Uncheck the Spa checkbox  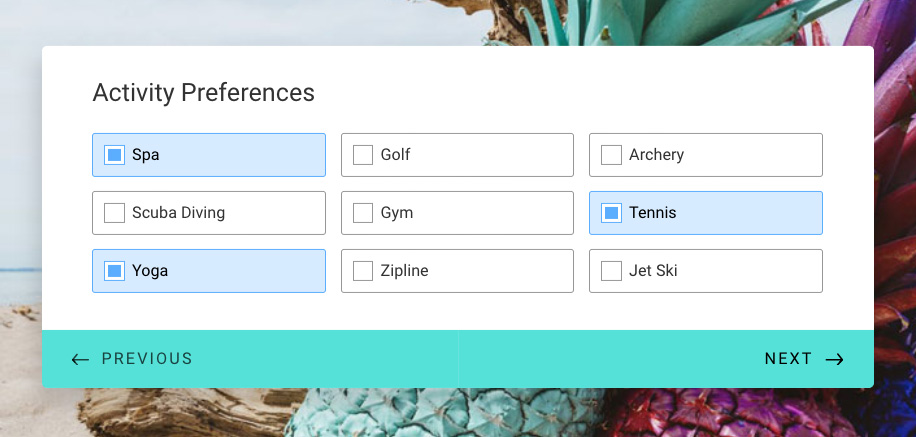coord(114,155)
